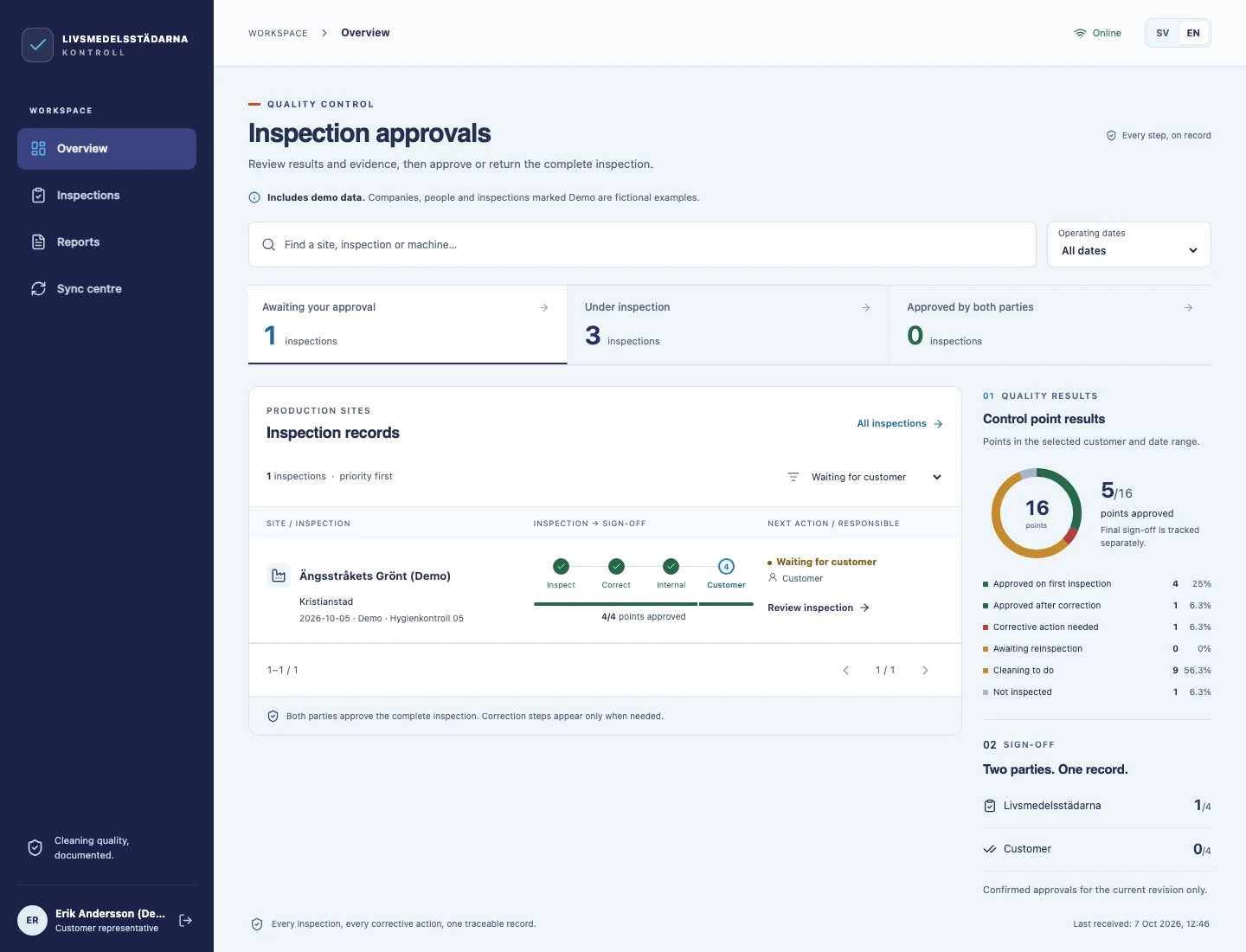Open the Operating dates dropdown
1246x952 pixels.
point(1129,245)
